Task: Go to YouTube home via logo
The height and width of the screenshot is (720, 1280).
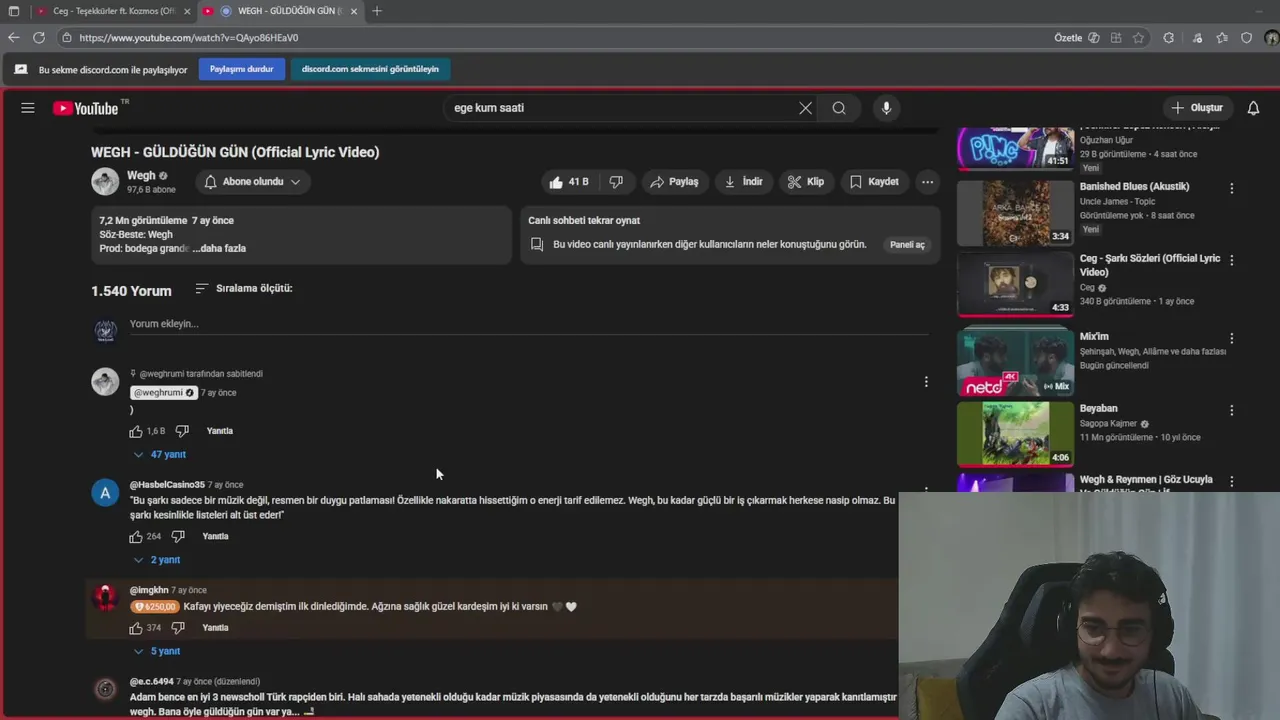Action: pos(86,108)
